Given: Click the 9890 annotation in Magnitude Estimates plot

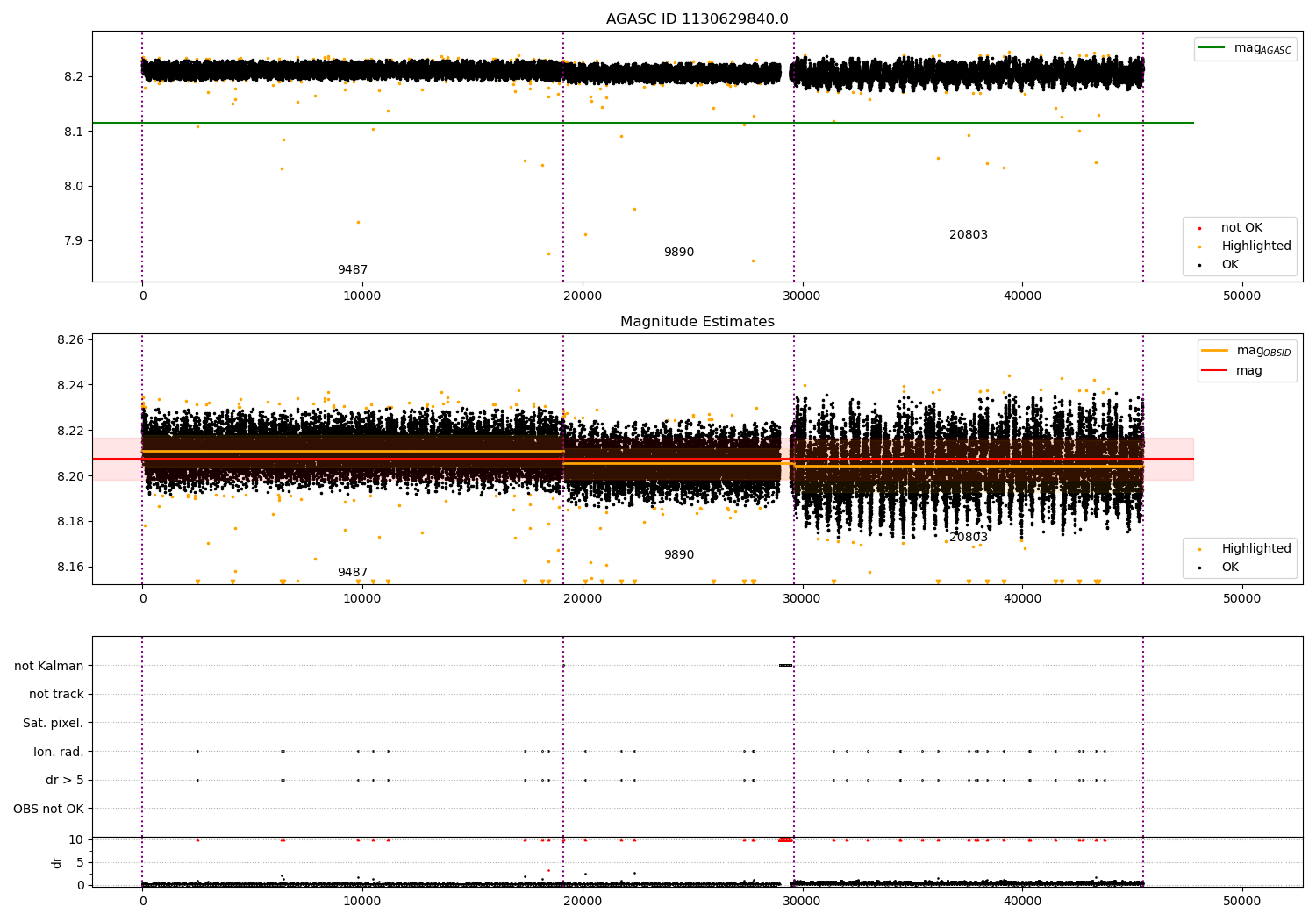Looking at the screenshot, I should pyautogui.click(x=679, y=555).
